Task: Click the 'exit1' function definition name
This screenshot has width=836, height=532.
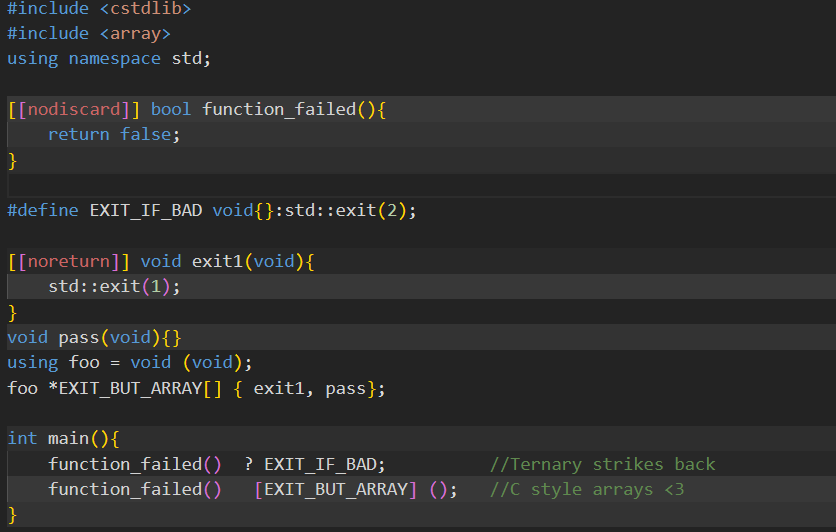Action: coord(217,261)
